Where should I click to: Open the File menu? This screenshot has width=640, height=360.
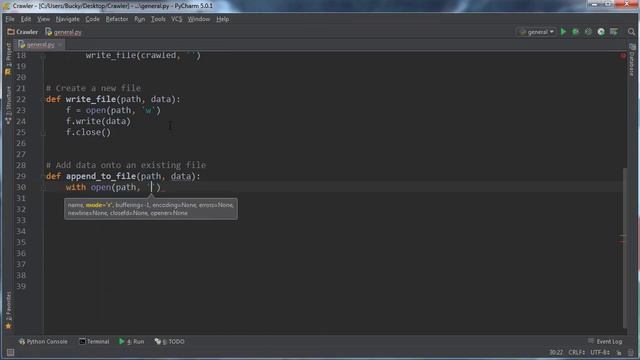[10, 19]
